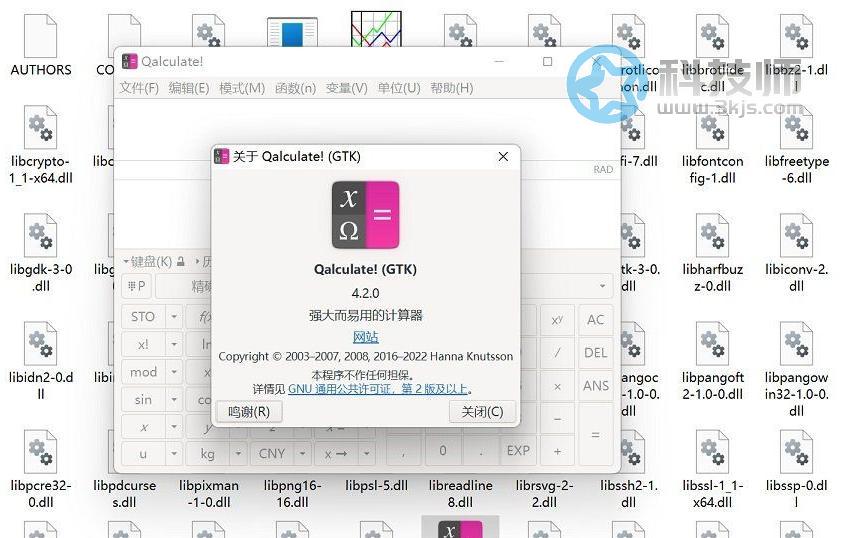
Task: Toggle the P programming keypad button
Action: pyautogui.click(x=136, y=286)
